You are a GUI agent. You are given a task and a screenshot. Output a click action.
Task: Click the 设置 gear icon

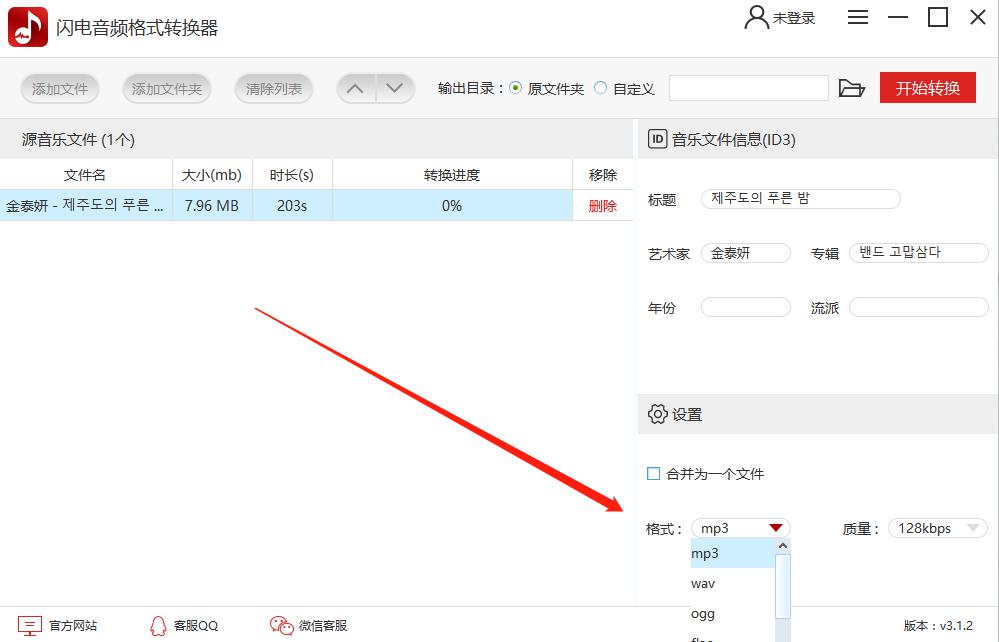coord(657,414)
